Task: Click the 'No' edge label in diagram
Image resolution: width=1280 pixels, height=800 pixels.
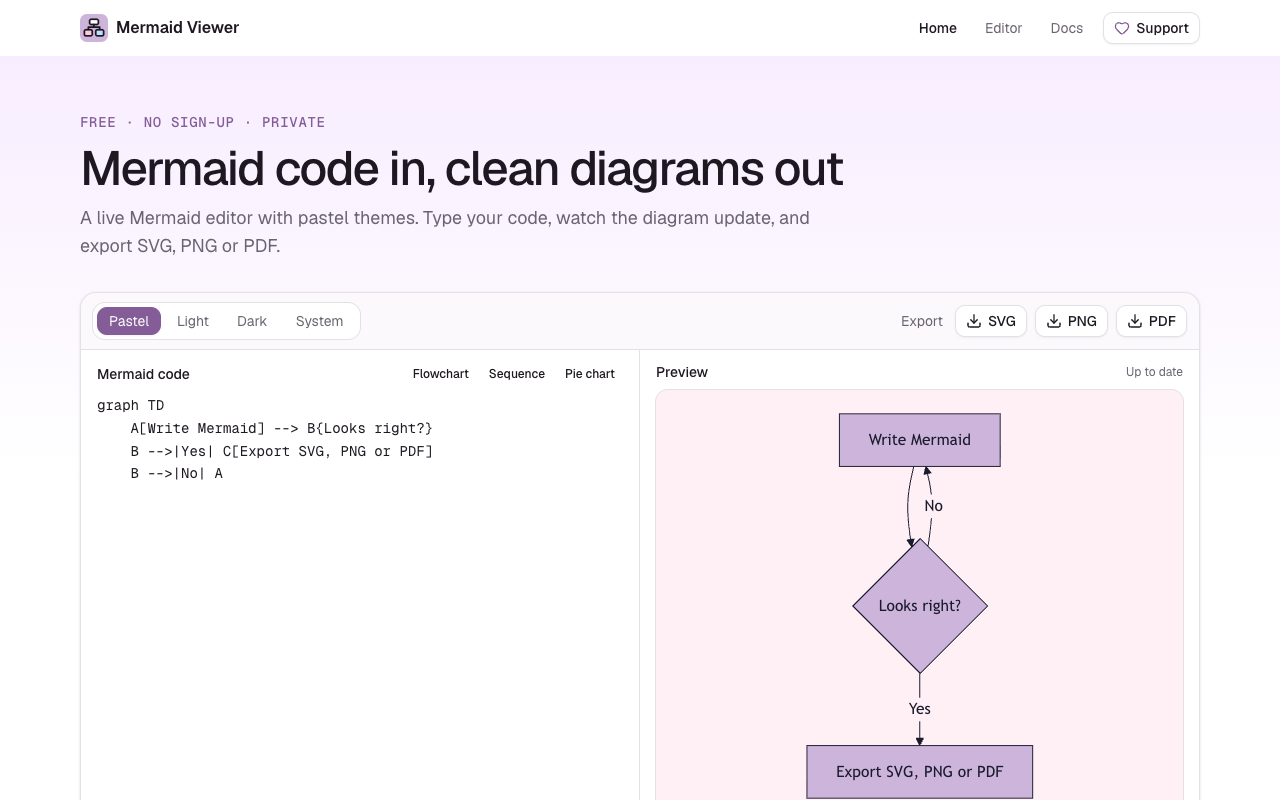Action: click(934, 506)
